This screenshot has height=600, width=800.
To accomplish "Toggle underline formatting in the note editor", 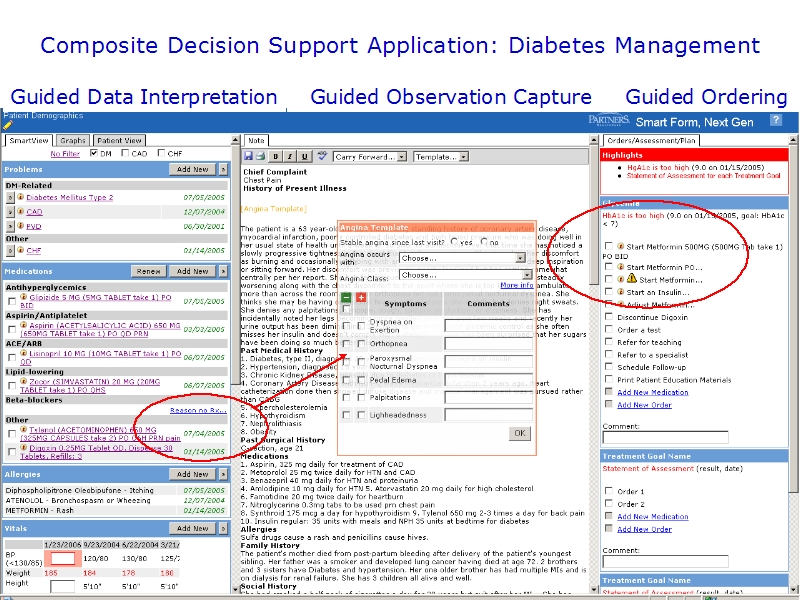I will (304, 157).
